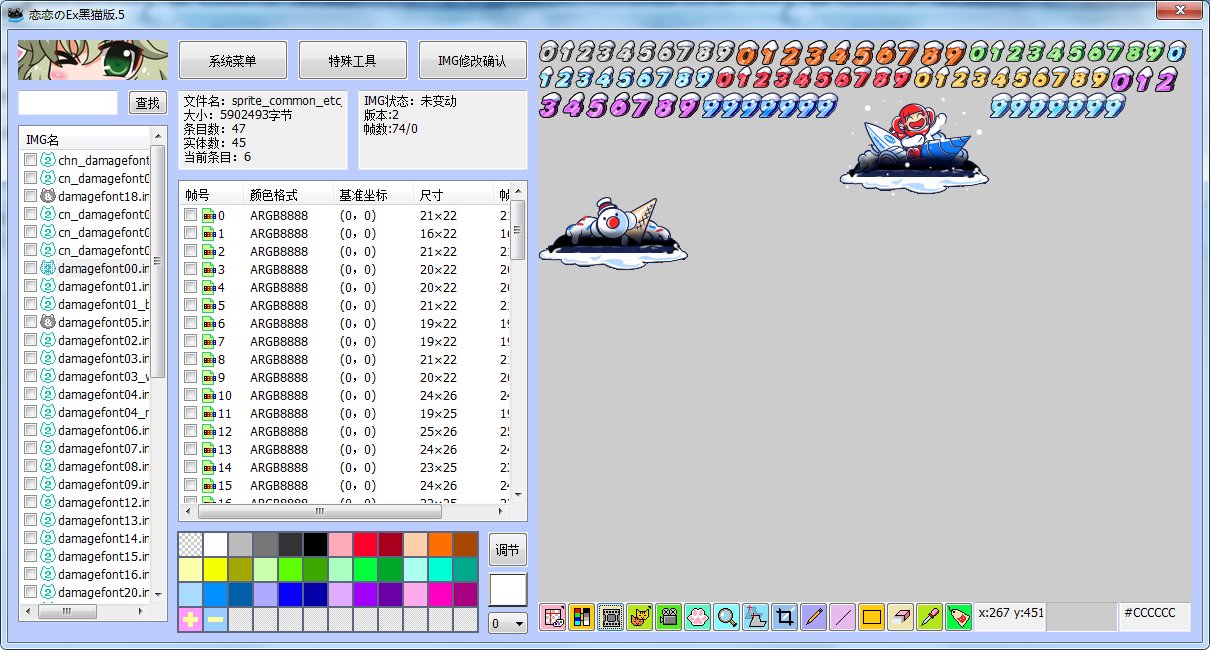This screenshot has height=650, width=1210.
Task: Pick the transparent checkerboard swatch
Action: coord(190,545)
